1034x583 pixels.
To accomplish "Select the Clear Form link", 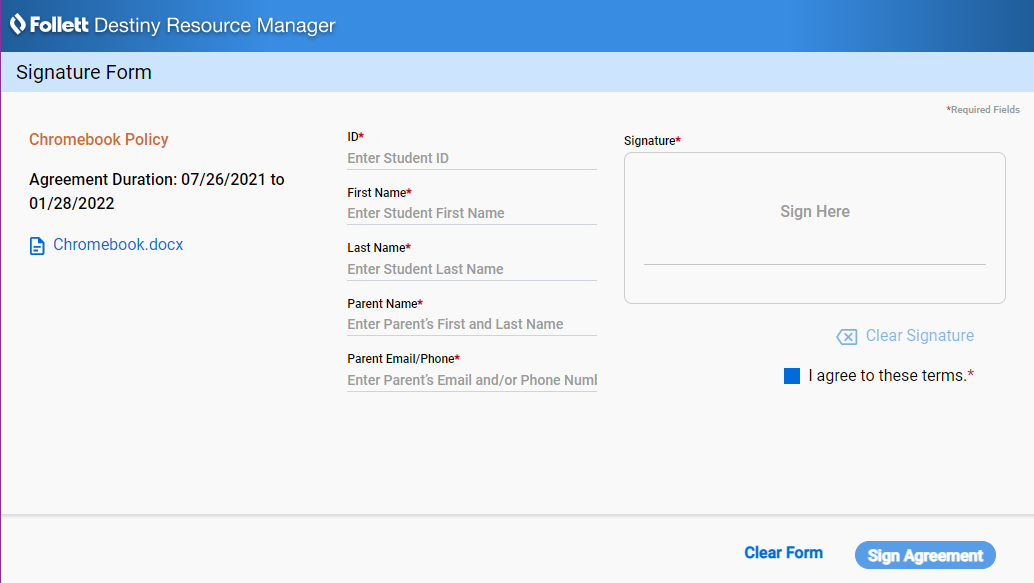I will 783,552.
